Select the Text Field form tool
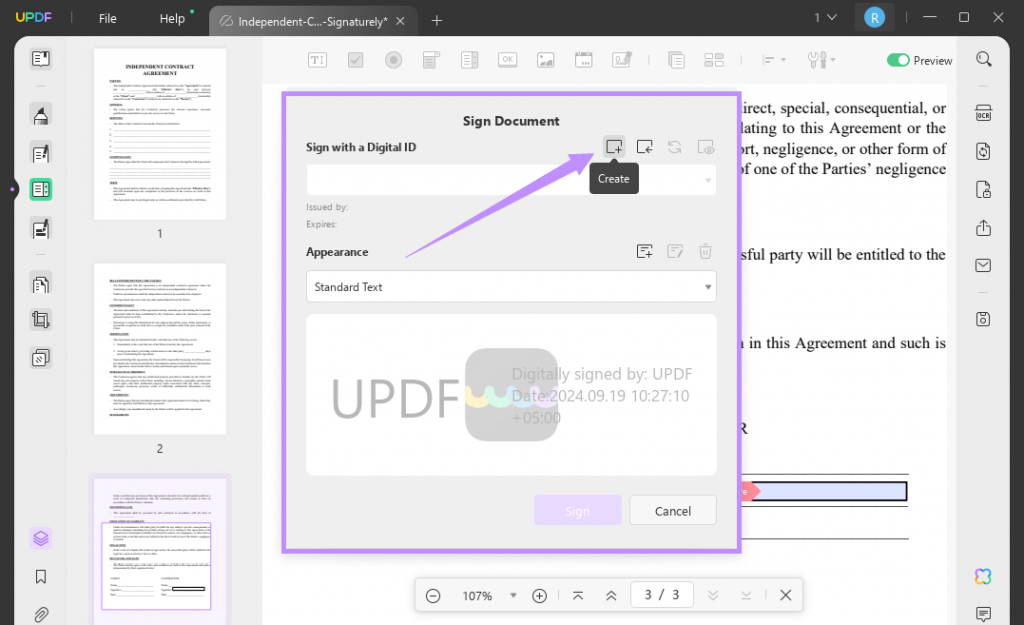This screenshot has width=1024, height=625. [316, 59]
